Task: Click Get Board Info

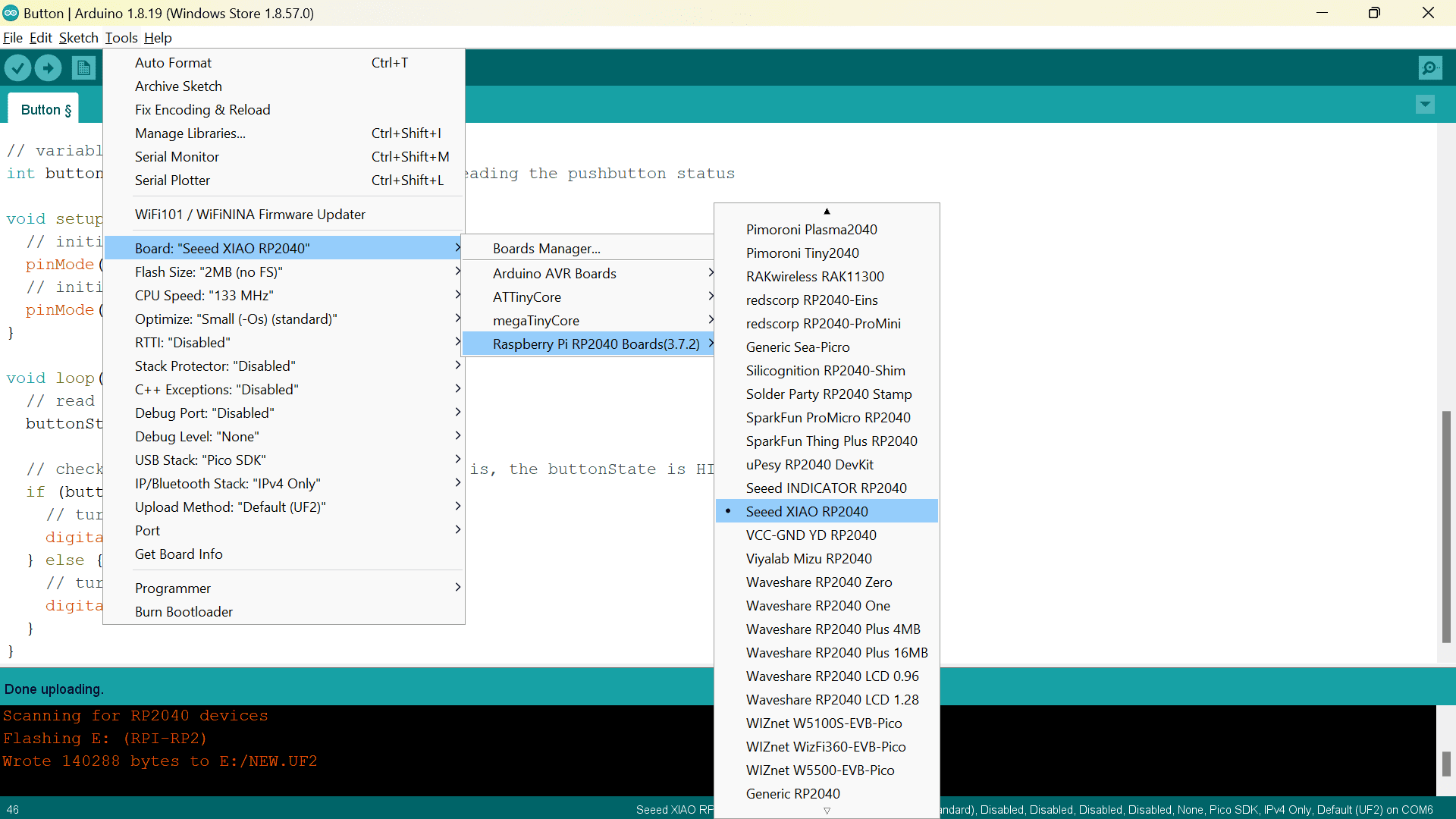Action: point(284,554)
